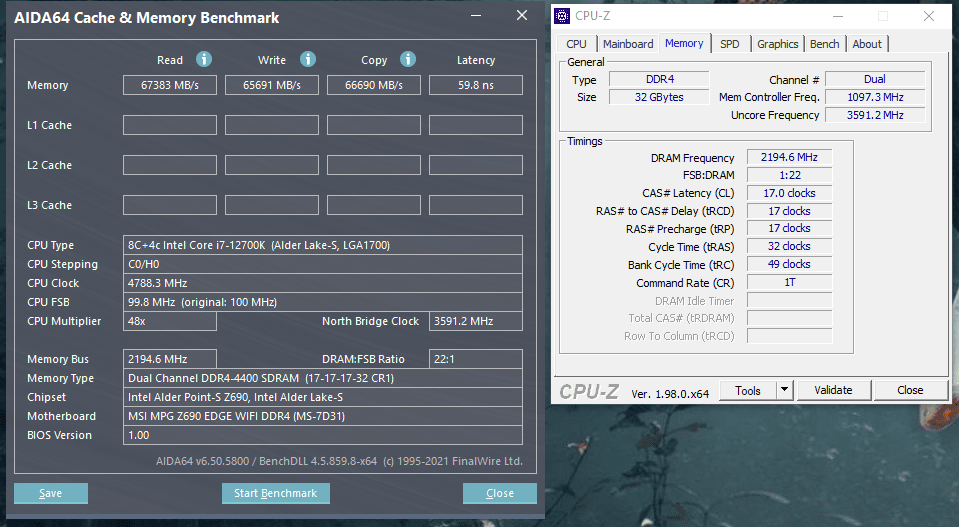The image size is (959, 527).
Task: Click the CPU Clock value 4788.3 MHz
Action: 323,283
